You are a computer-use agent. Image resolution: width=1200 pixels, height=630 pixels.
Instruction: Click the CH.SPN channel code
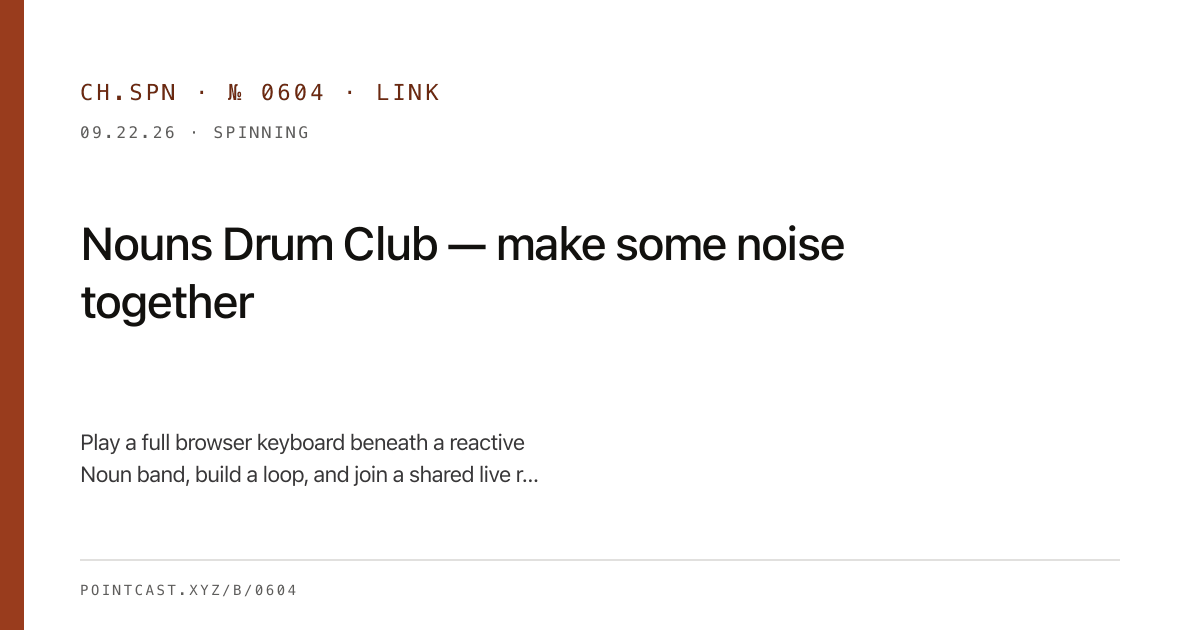[x=128, y=93]
